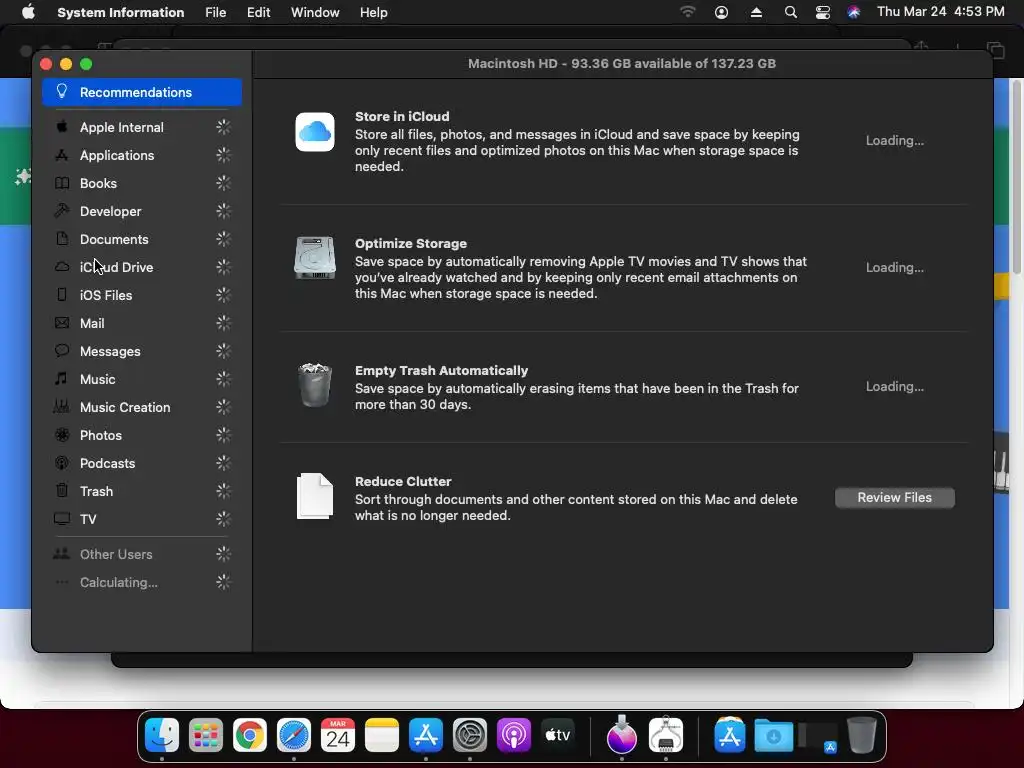Open the TV display icon in the sidebar
Screen dimensions: 1024x768
[62, 519]
